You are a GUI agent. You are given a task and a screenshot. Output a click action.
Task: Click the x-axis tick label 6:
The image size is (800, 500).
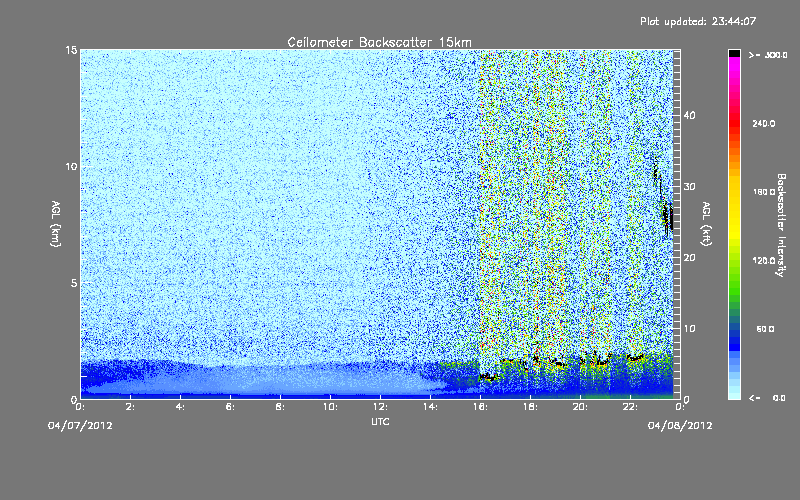point(230,407)
